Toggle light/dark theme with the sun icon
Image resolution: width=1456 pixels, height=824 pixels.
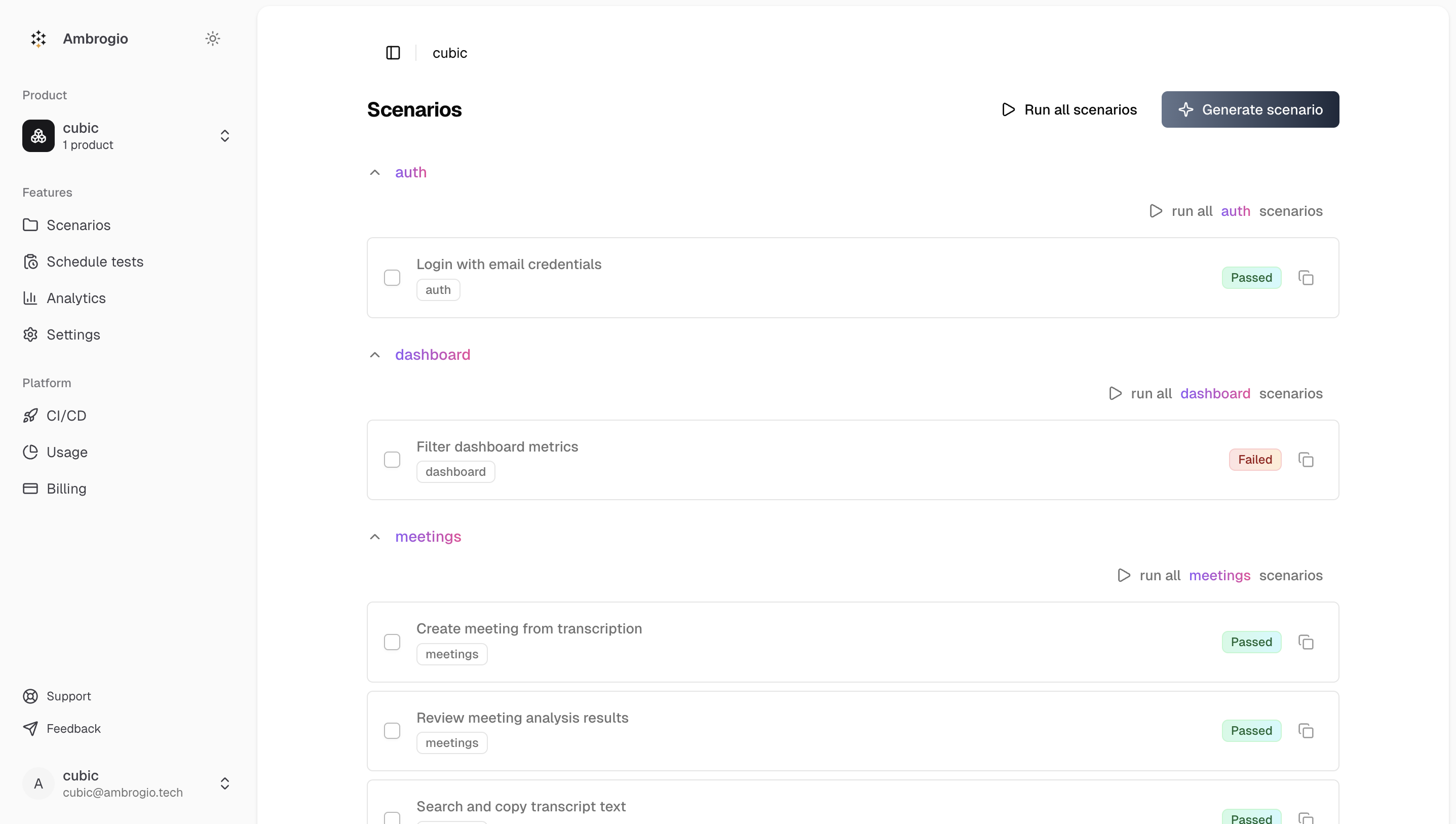212,39
